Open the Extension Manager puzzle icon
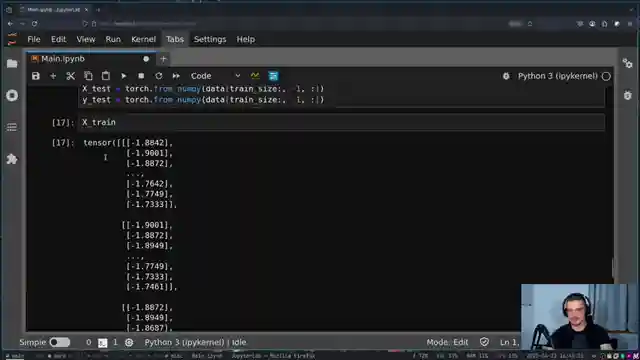The height and width of the screenshot is (360, 640). 12,159
